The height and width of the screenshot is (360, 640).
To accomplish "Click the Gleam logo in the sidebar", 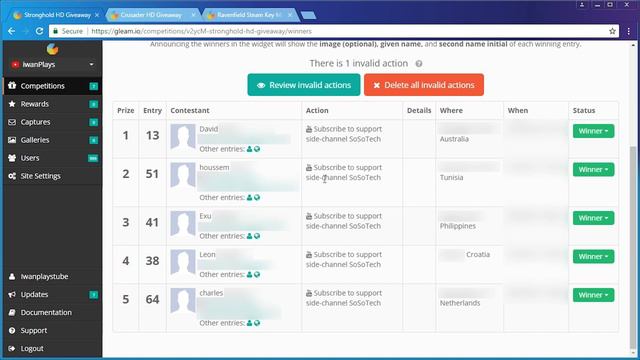I will 52,49.
